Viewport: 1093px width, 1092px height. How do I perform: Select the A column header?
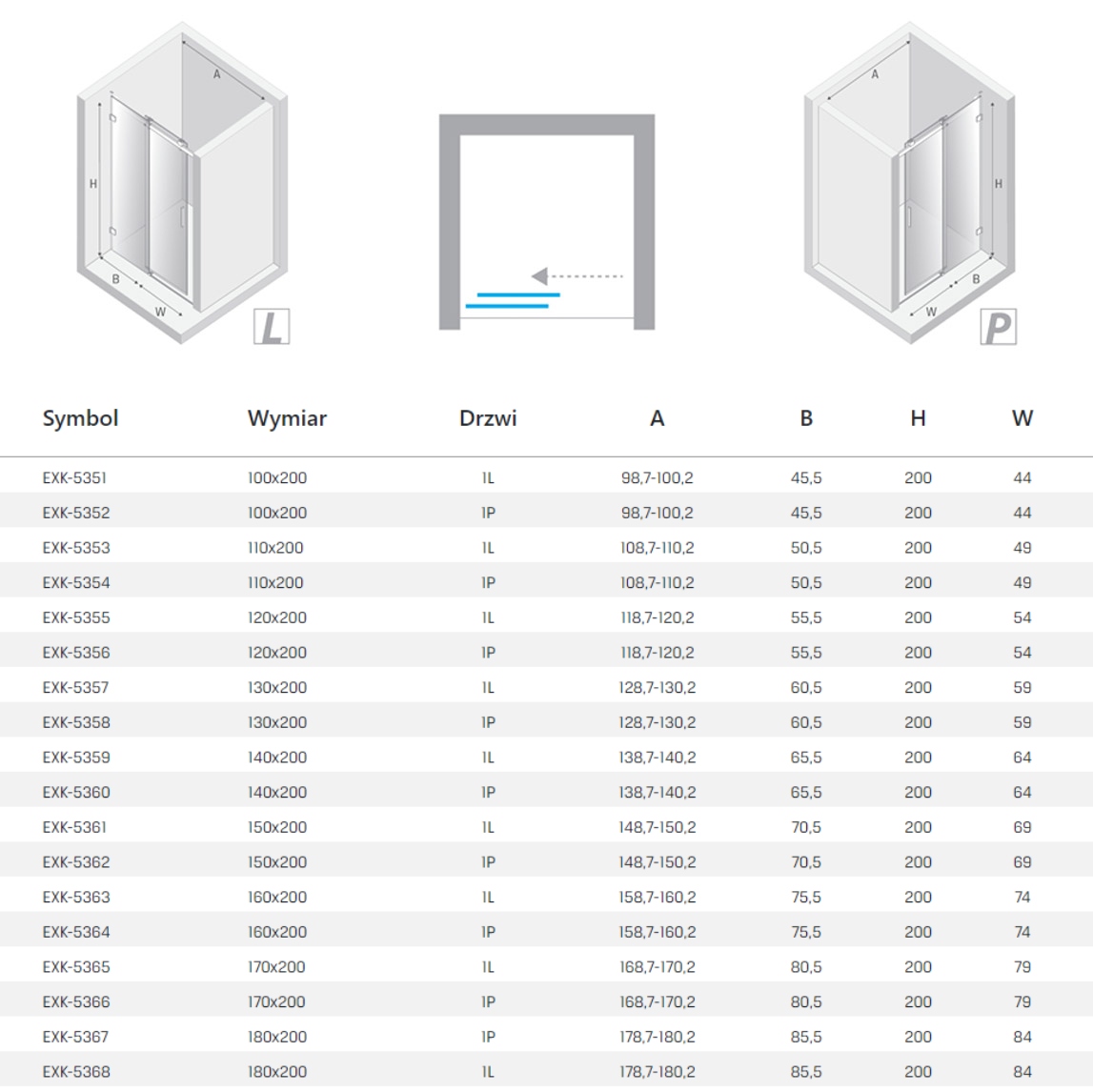657,418
